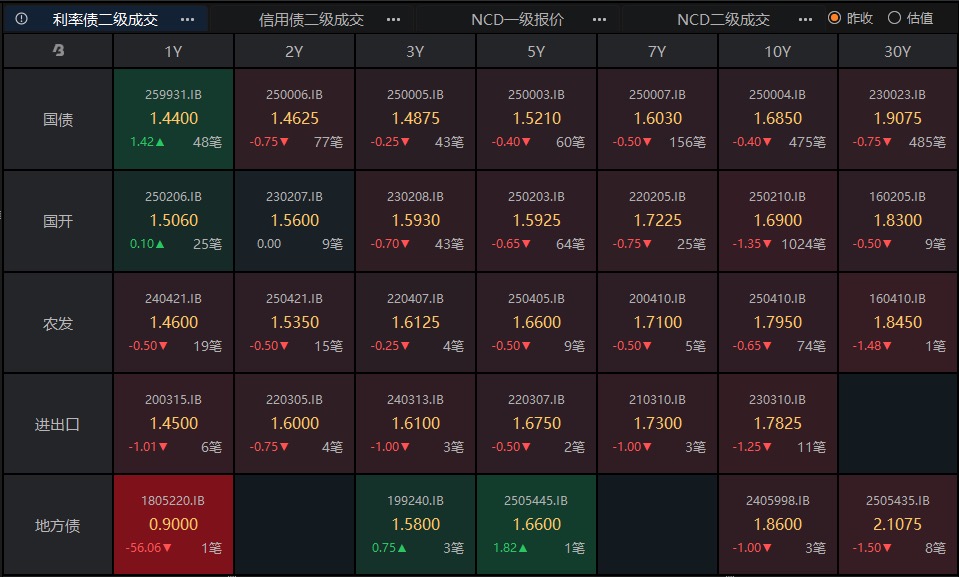Click bond code 250004.IB
Screen dimensions: 959x577
tap(777, 95)
